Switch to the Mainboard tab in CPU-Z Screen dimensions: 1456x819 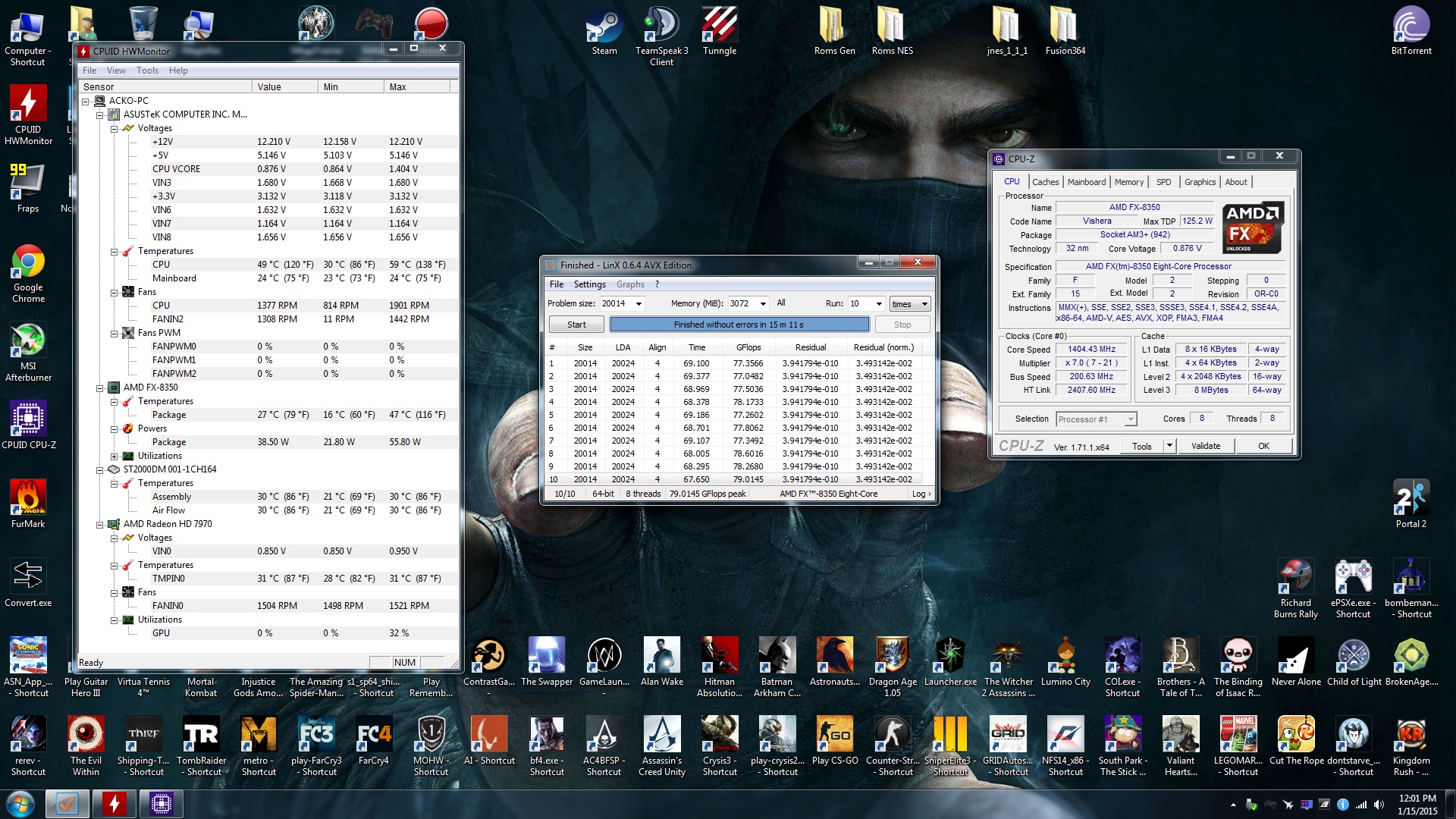click(x=1086, y=182)
